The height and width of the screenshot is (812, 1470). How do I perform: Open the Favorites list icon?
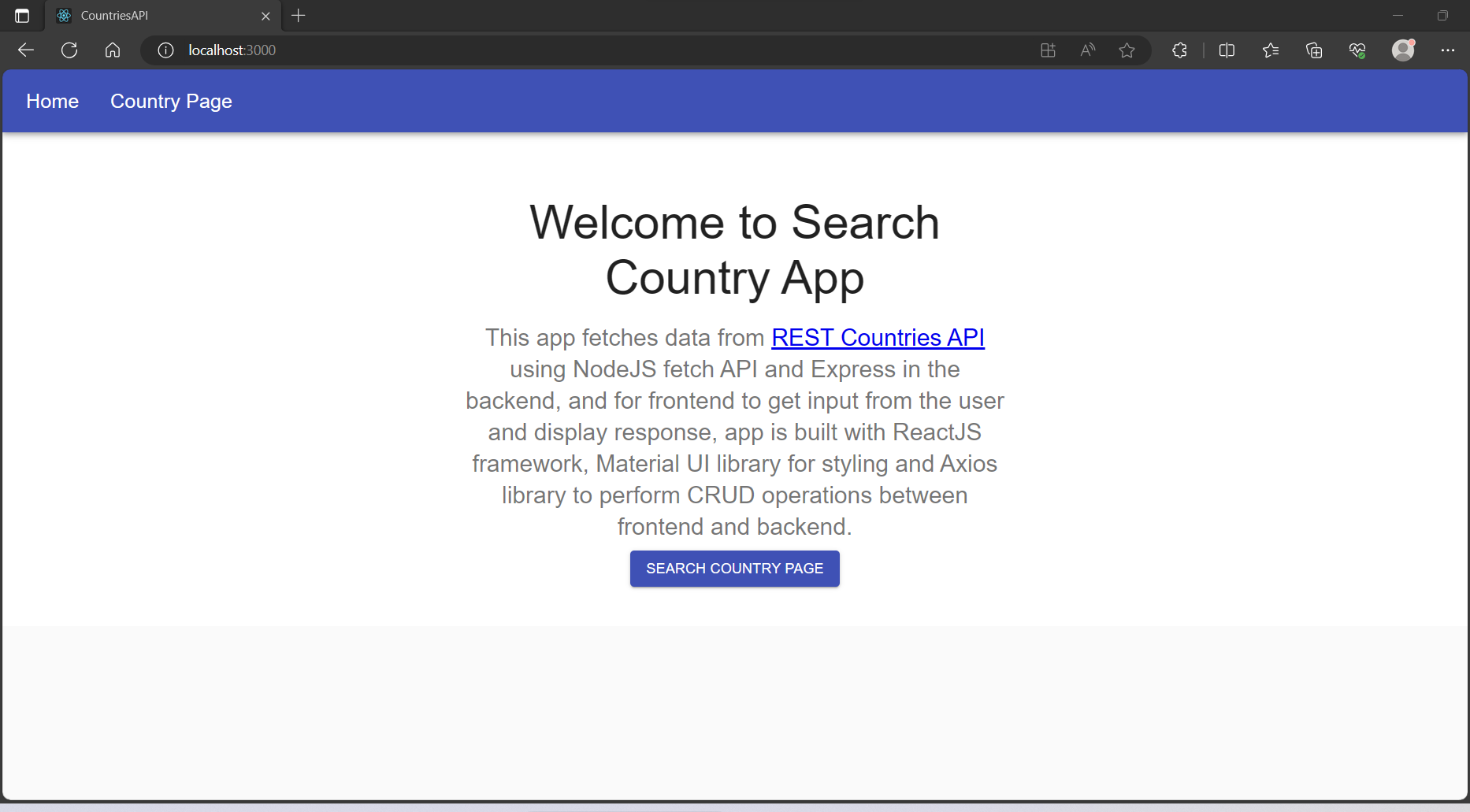tap(1270, 50)
